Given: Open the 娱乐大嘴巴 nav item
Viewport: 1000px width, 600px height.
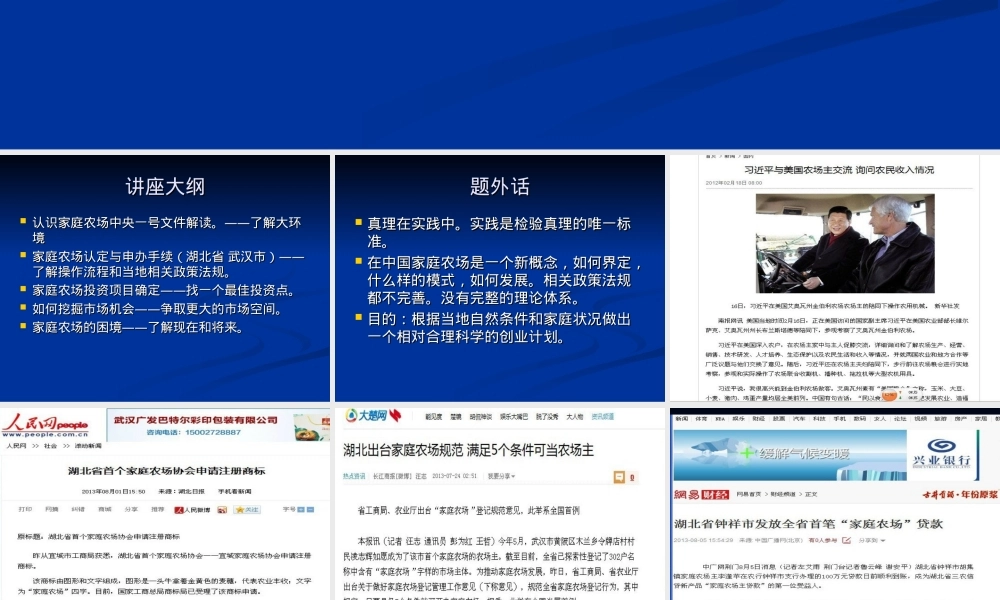Looking at the screenshot, I should (x=514, y=416).
